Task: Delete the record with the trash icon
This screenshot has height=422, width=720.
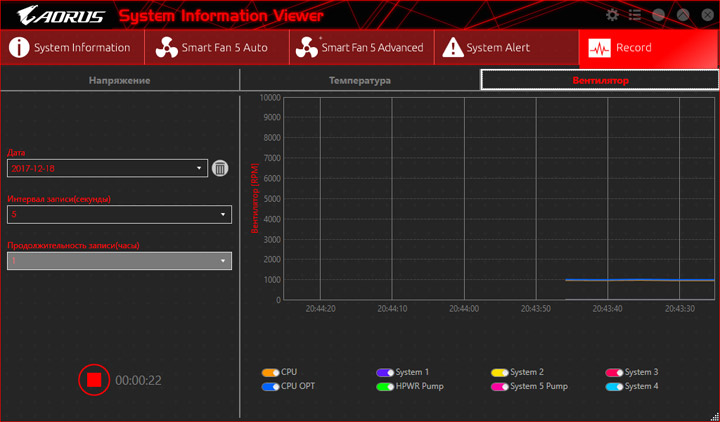Action: point(220,169)
